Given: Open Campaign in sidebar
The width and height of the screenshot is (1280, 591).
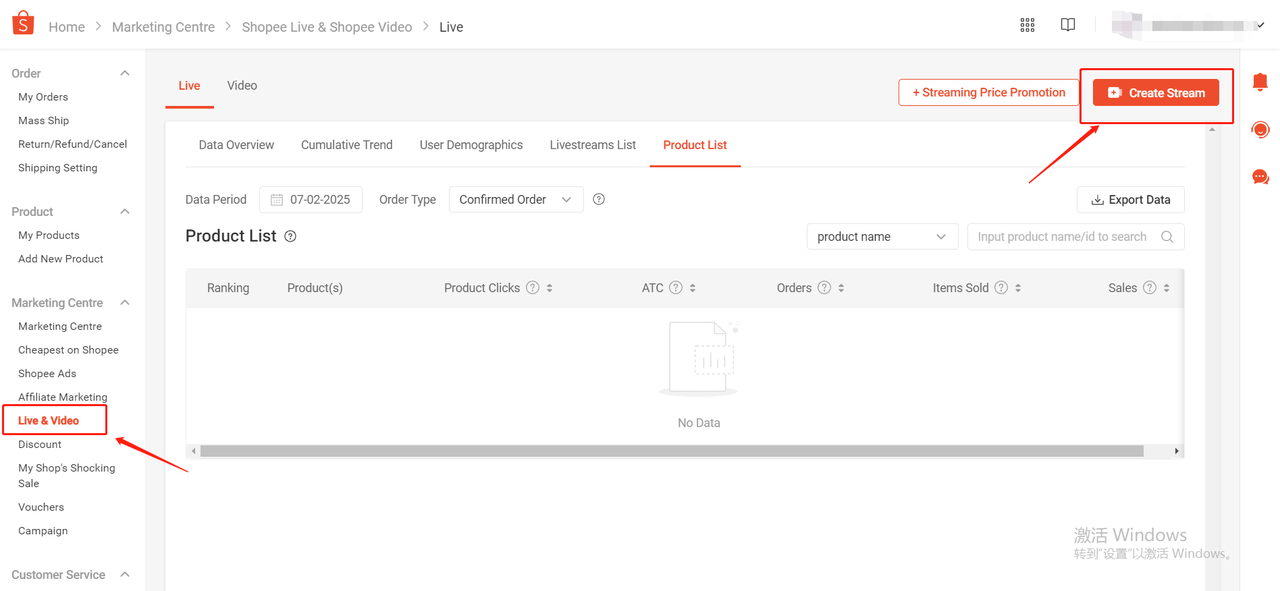Looking at the screenshot, I should click(43, 531).
